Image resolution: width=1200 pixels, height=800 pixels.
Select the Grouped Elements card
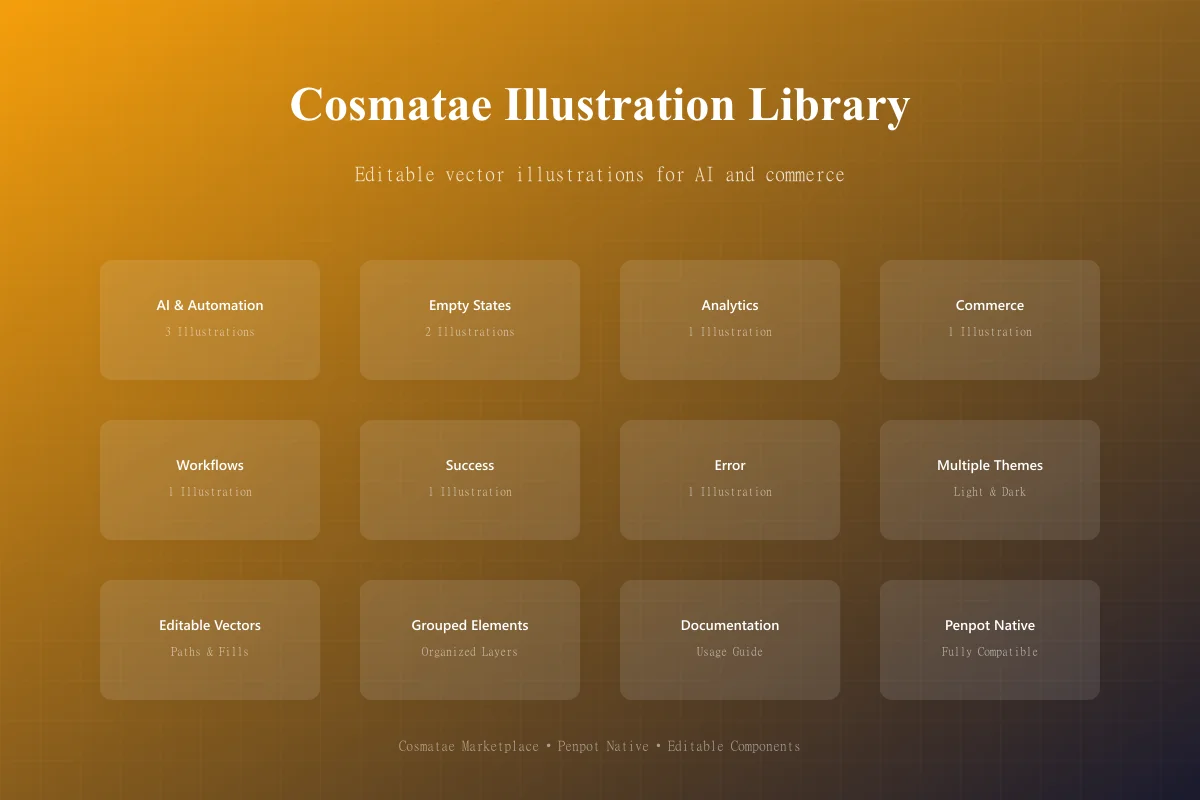[x=470, y=640]
